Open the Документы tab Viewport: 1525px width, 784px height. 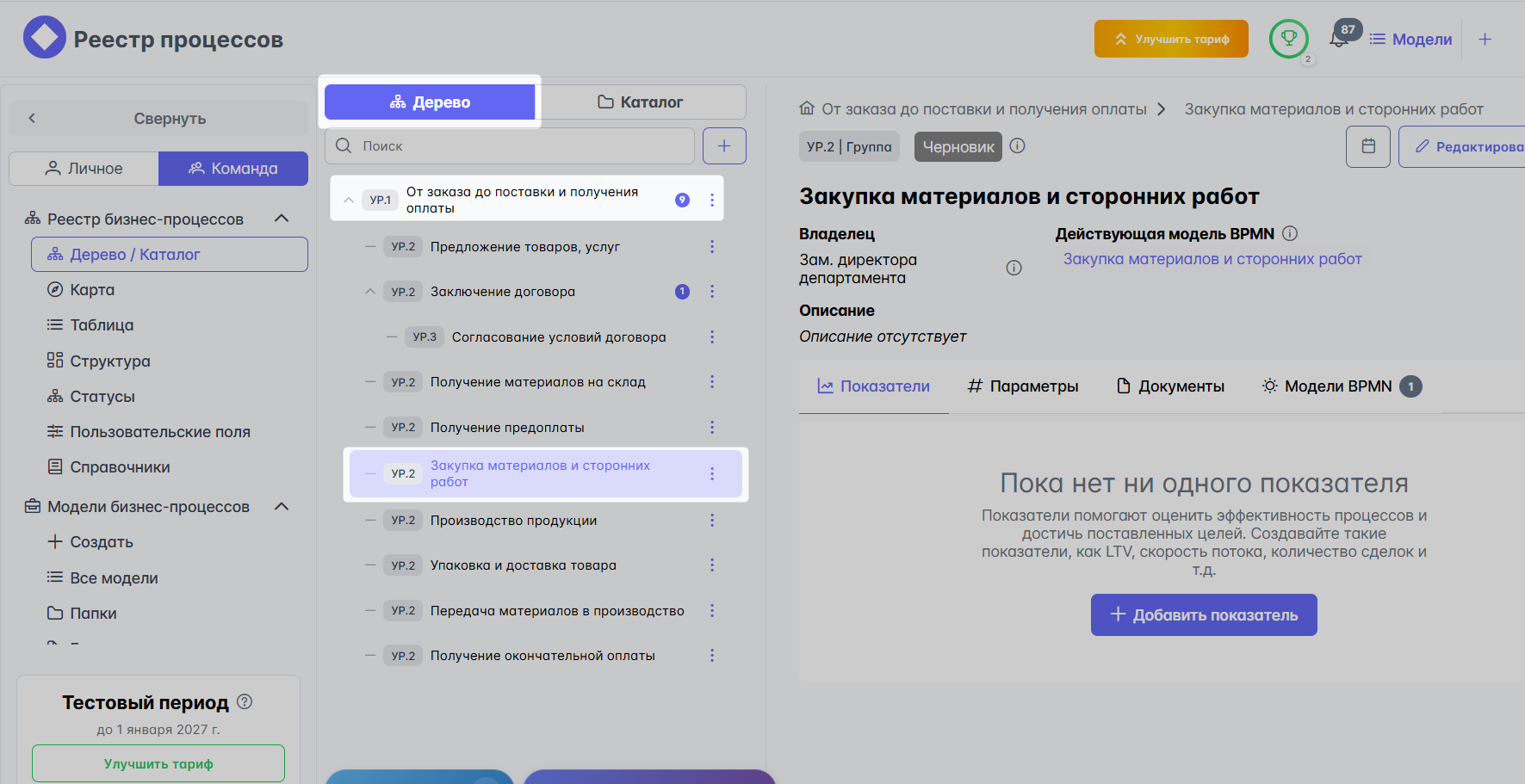point(1170,386)
